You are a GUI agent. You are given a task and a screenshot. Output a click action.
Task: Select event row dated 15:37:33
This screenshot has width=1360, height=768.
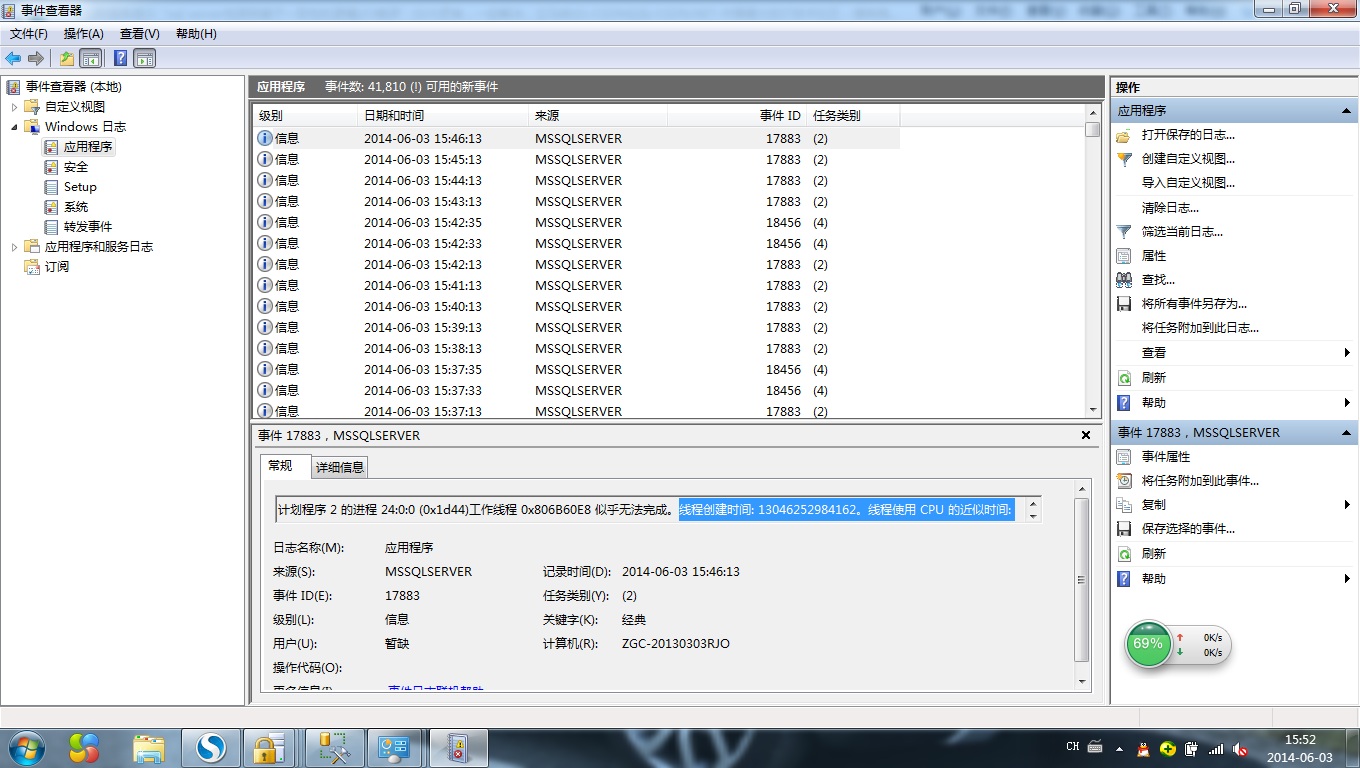tap(576, 391)
